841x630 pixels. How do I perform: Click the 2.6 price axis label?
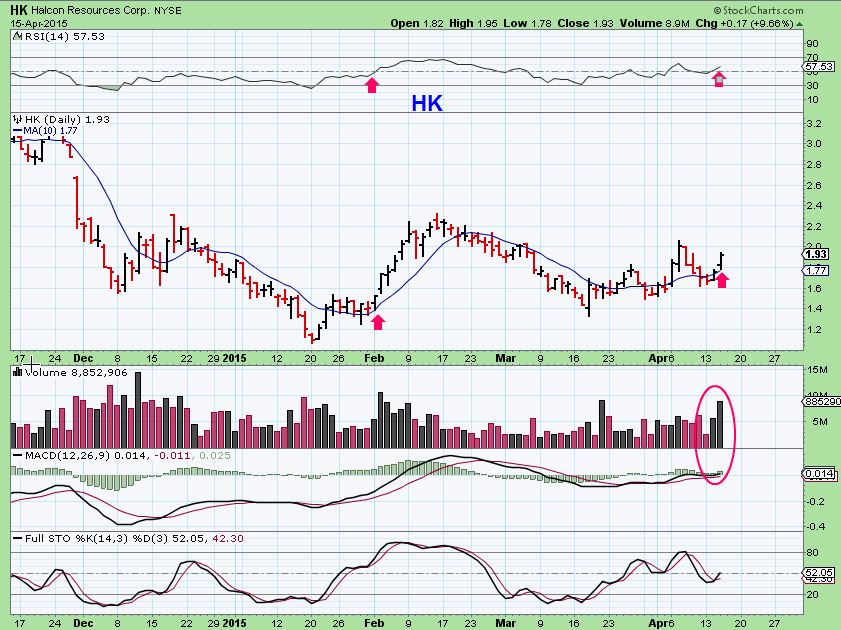pyautogui.click(x=814, y=186)
